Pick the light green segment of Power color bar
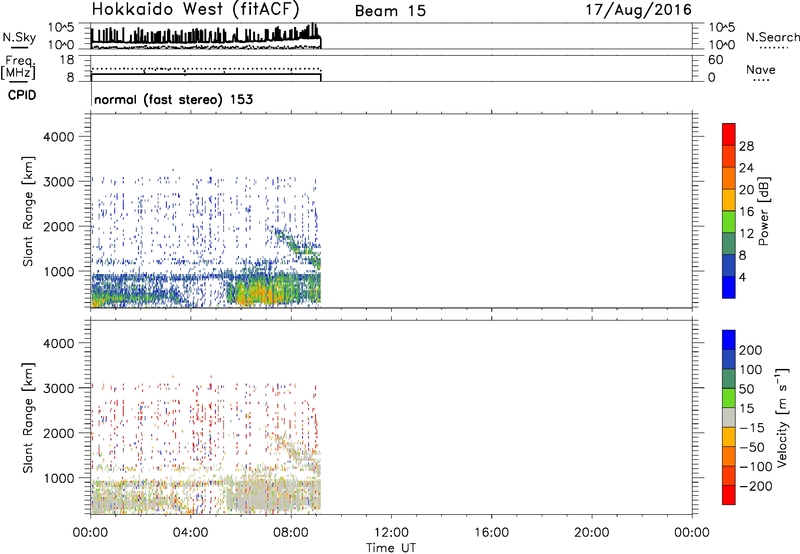 (729, 222)
